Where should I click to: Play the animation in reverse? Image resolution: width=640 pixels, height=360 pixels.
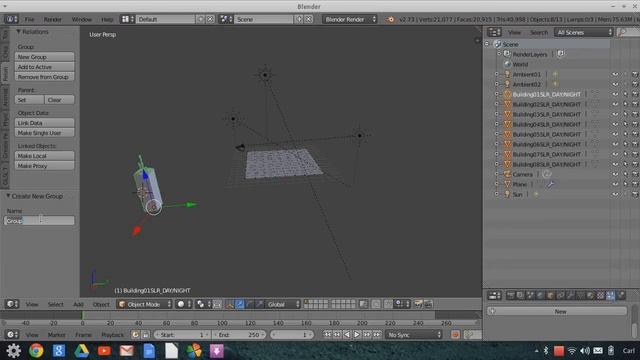(347, 335)
